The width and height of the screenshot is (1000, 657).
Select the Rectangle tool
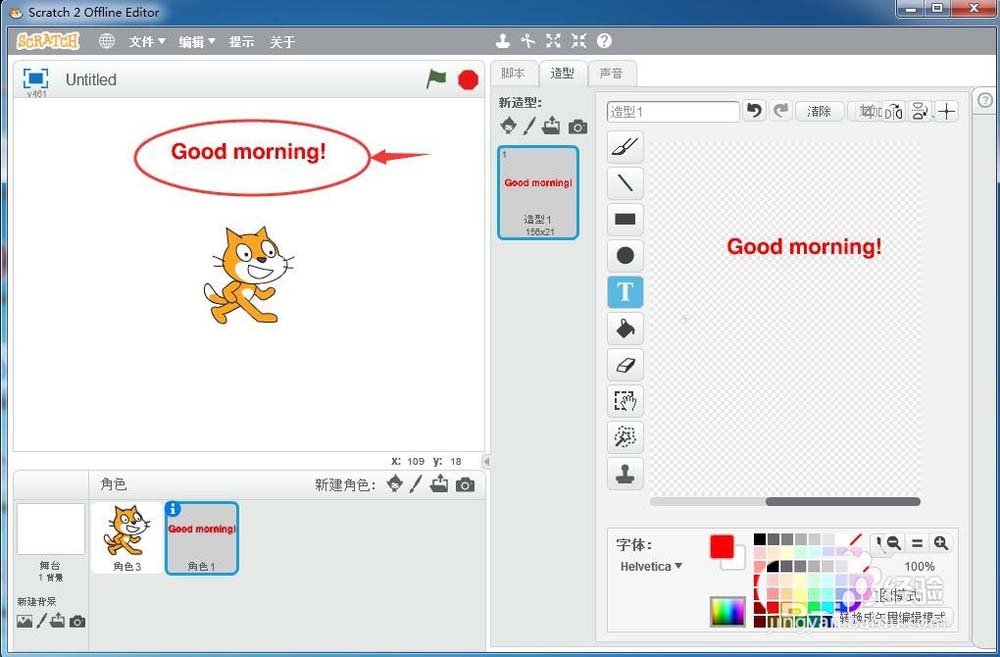(625, 219)
